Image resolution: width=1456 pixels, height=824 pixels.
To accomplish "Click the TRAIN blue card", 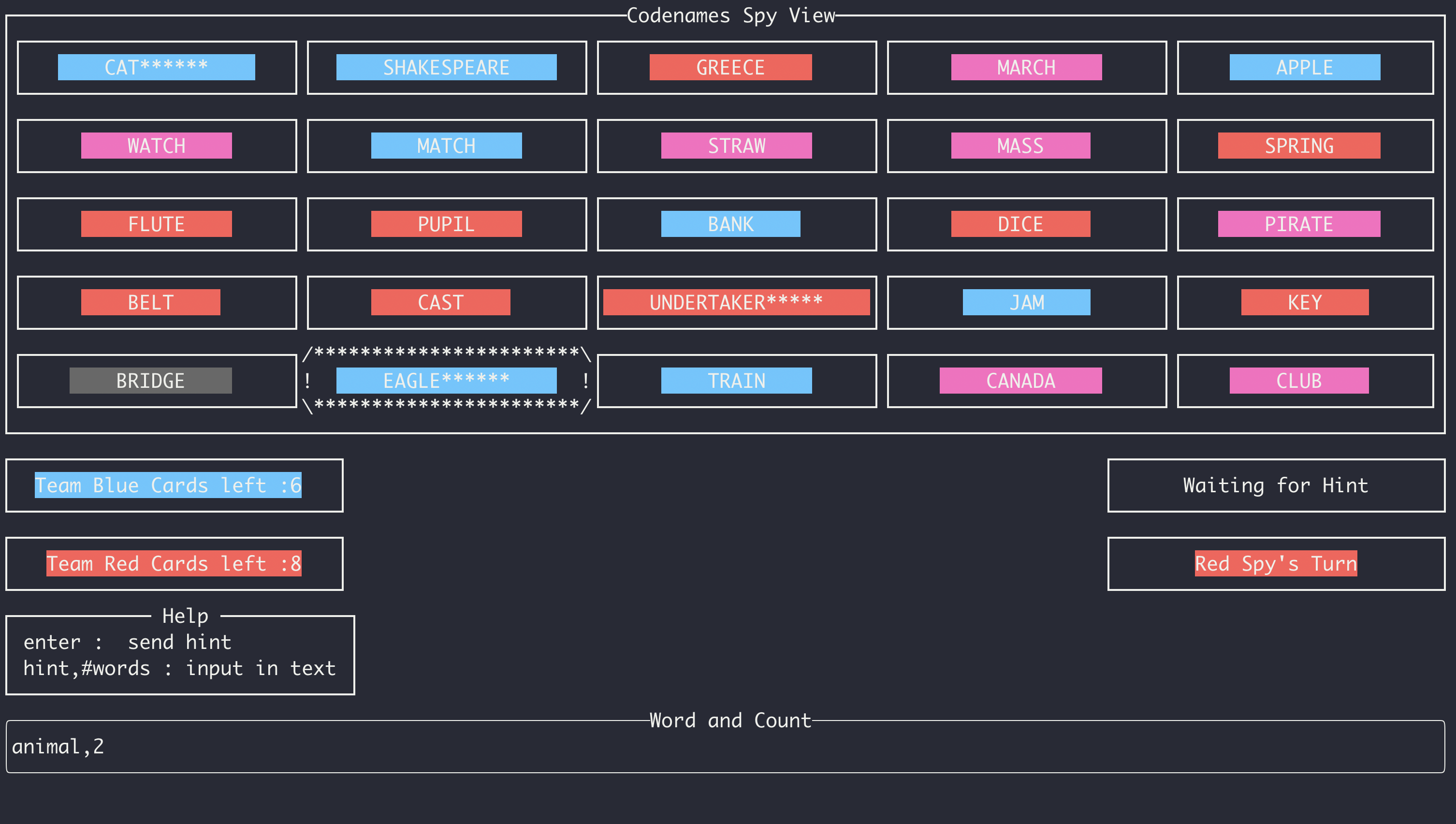I will coord(737,381).
